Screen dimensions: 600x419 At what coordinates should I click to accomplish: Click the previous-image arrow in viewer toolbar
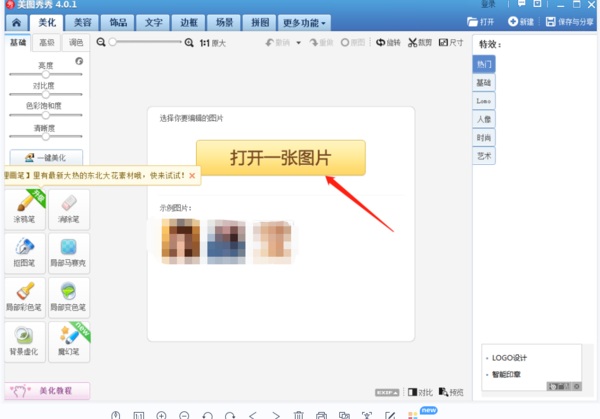[253, 415]
